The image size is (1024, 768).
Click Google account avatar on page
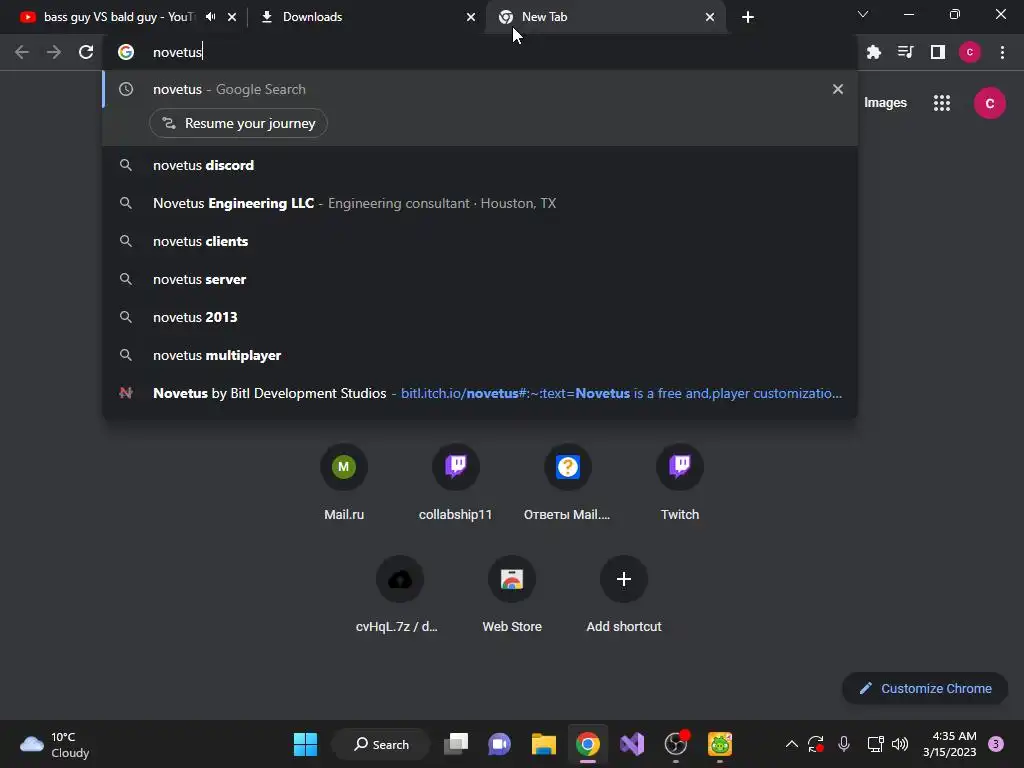[x=989, y=103]
